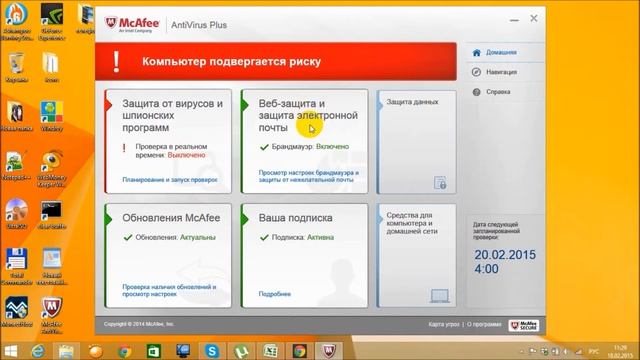640x360 pixels.
Task: Open the Планирование и запуск проверок link
Action: [170, 180]
